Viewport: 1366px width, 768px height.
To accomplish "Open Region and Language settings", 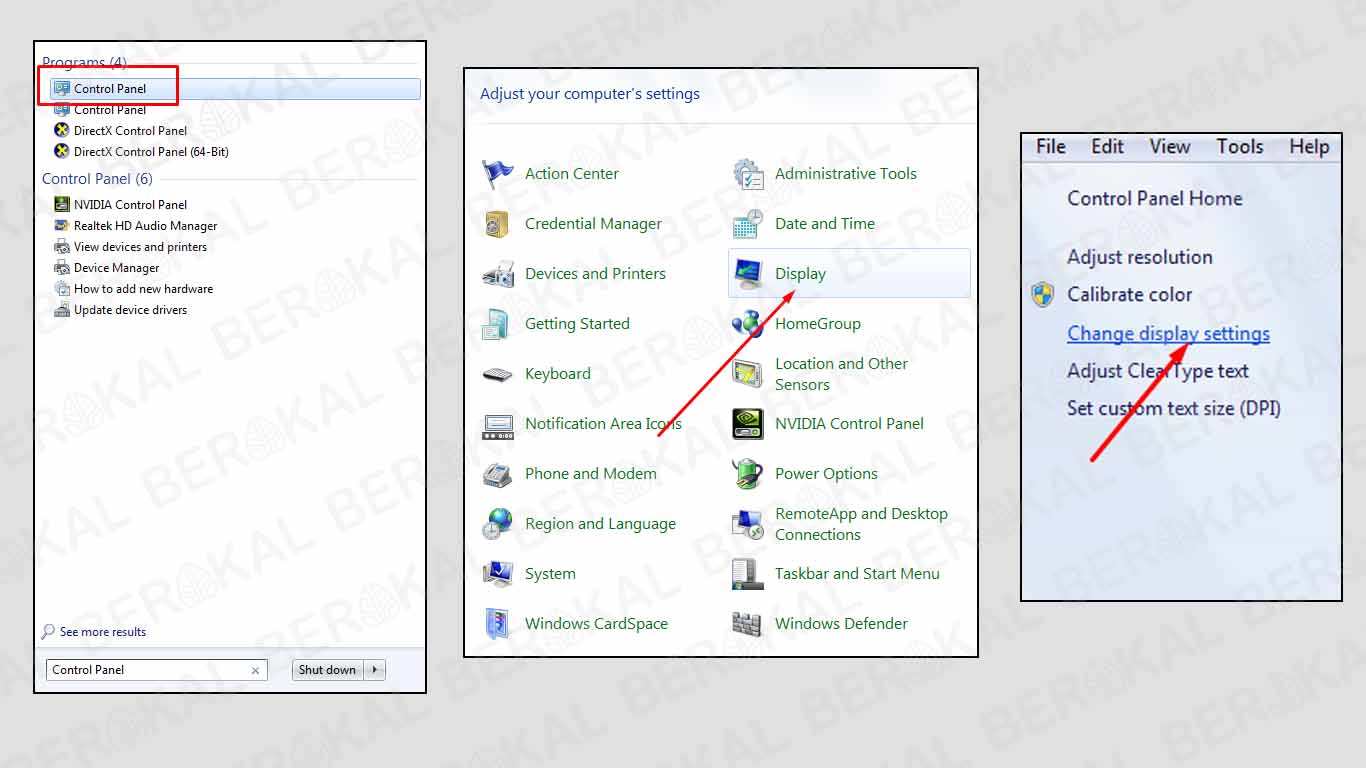I will [x=600, y=523].
